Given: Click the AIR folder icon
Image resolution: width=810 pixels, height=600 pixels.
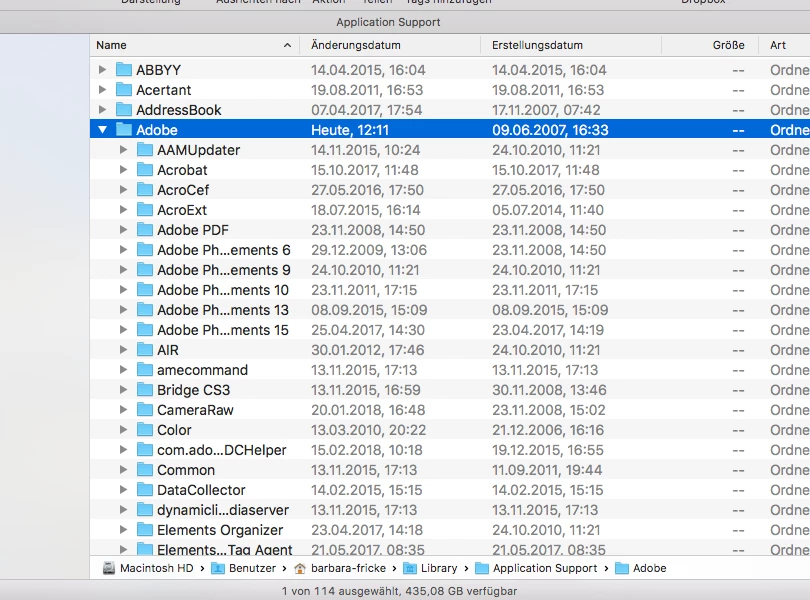Looking at the screenshot, I should coord(145,349).
